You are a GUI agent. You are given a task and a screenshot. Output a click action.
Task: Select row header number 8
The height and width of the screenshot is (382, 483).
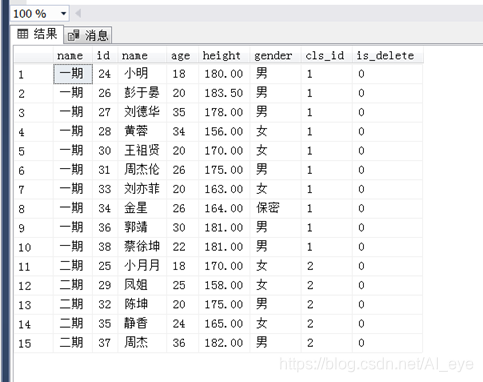point(33,209)
